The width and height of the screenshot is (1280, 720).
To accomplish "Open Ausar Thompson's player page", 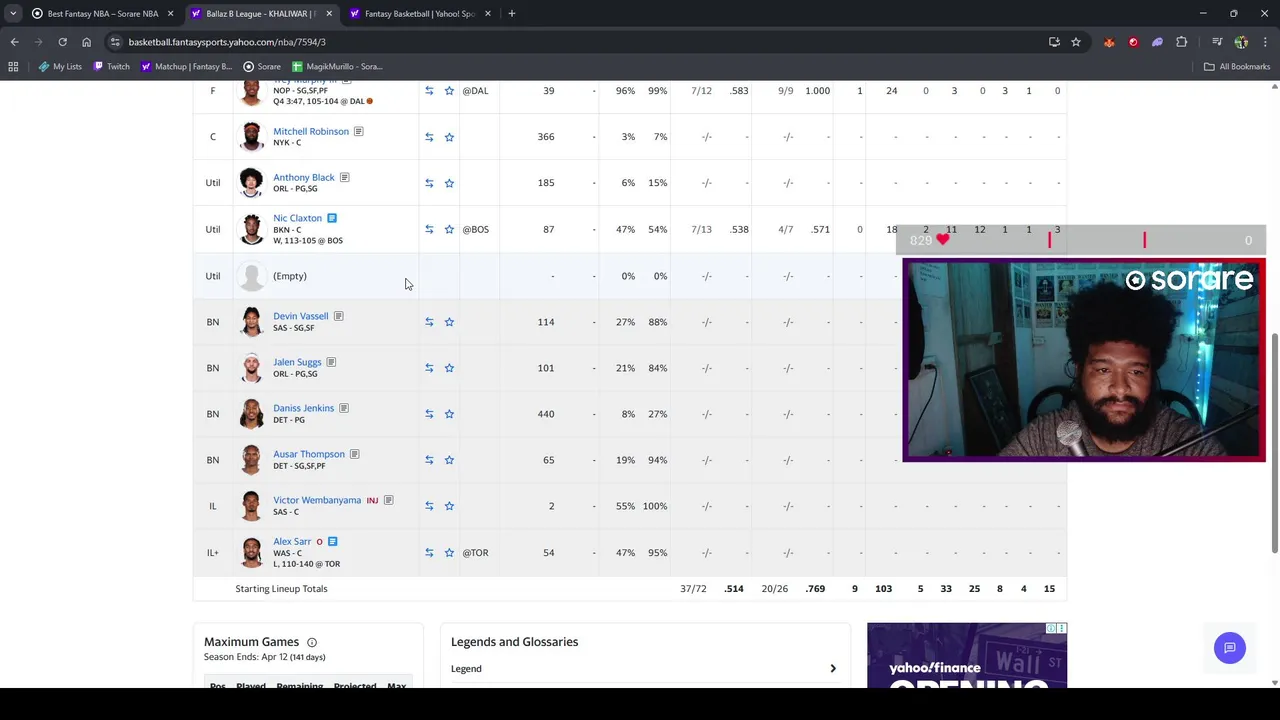I will click(309, 454).
